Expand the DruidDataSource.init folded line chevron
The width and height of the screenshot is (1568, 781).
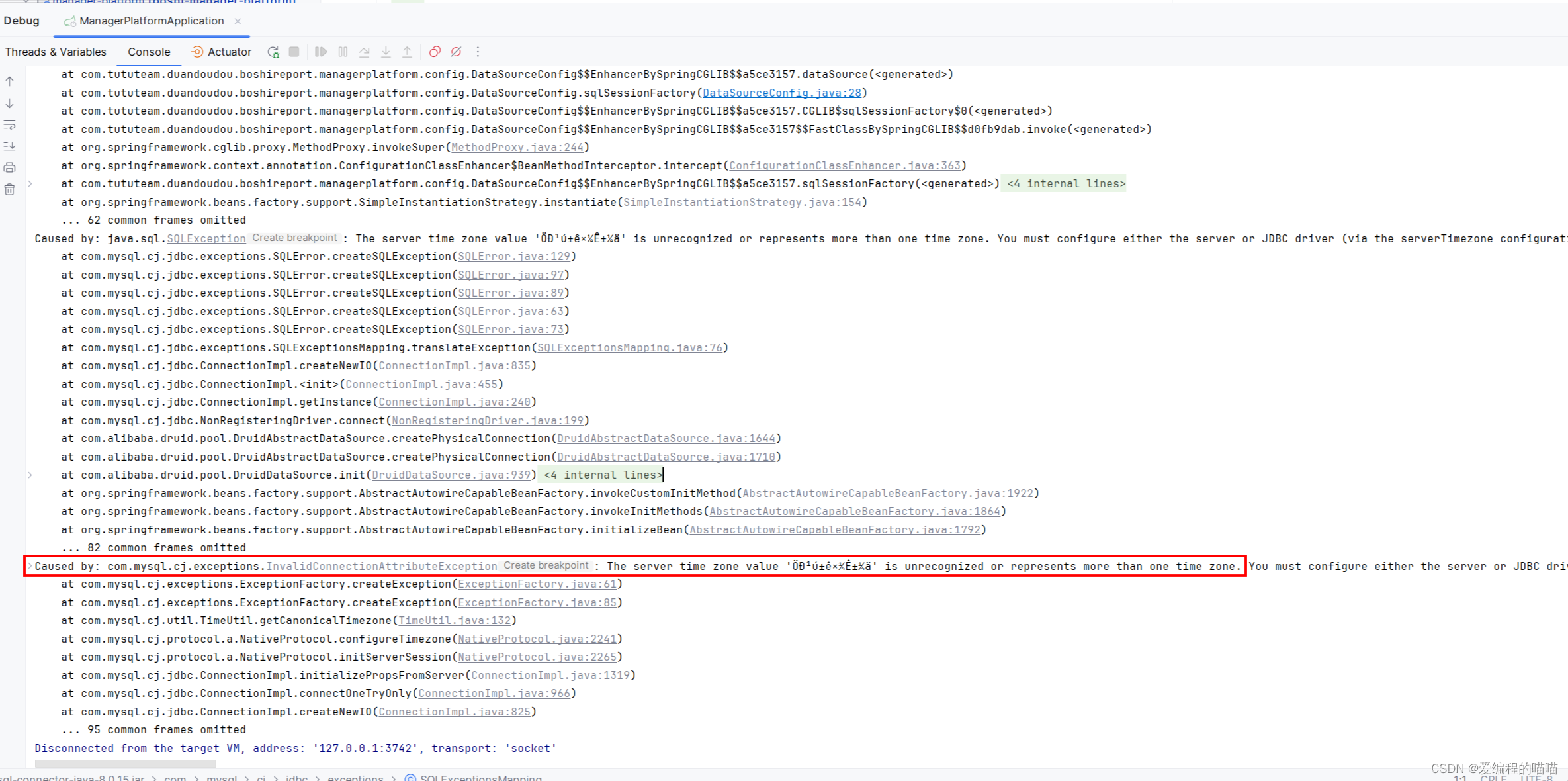tap(30, 475)
